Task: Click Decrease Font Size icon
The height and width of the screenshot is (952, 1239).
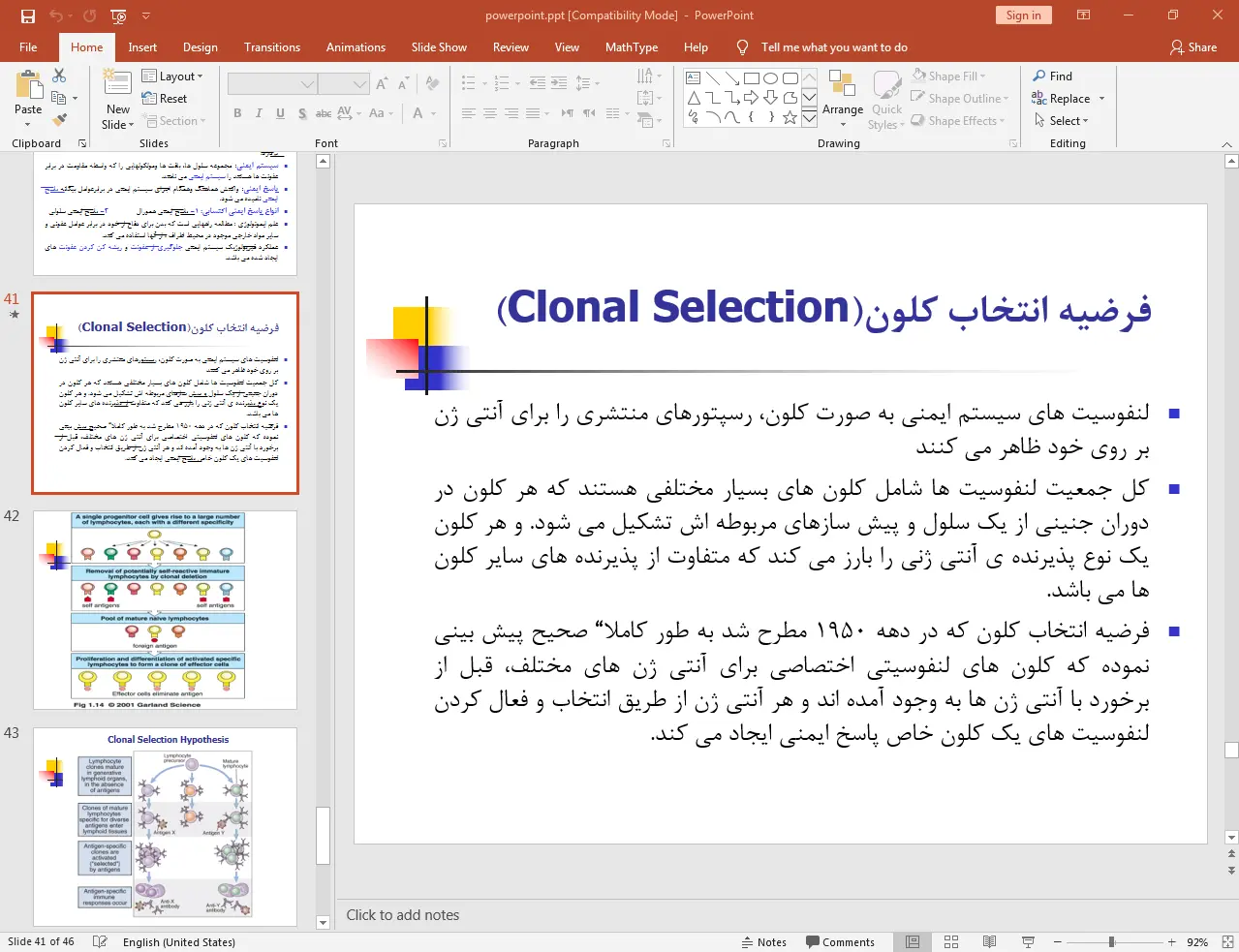Action: 403,83
